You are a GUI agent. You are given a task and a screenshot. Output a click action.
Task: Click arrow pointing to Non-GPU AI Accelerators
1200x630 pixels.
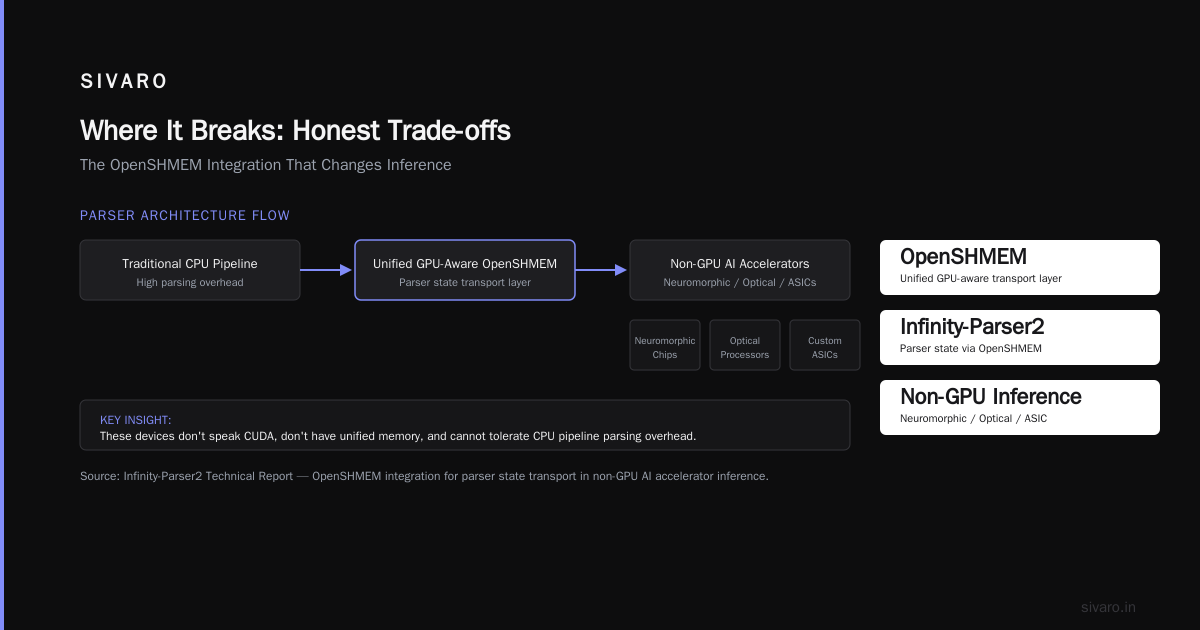point(602,270)
